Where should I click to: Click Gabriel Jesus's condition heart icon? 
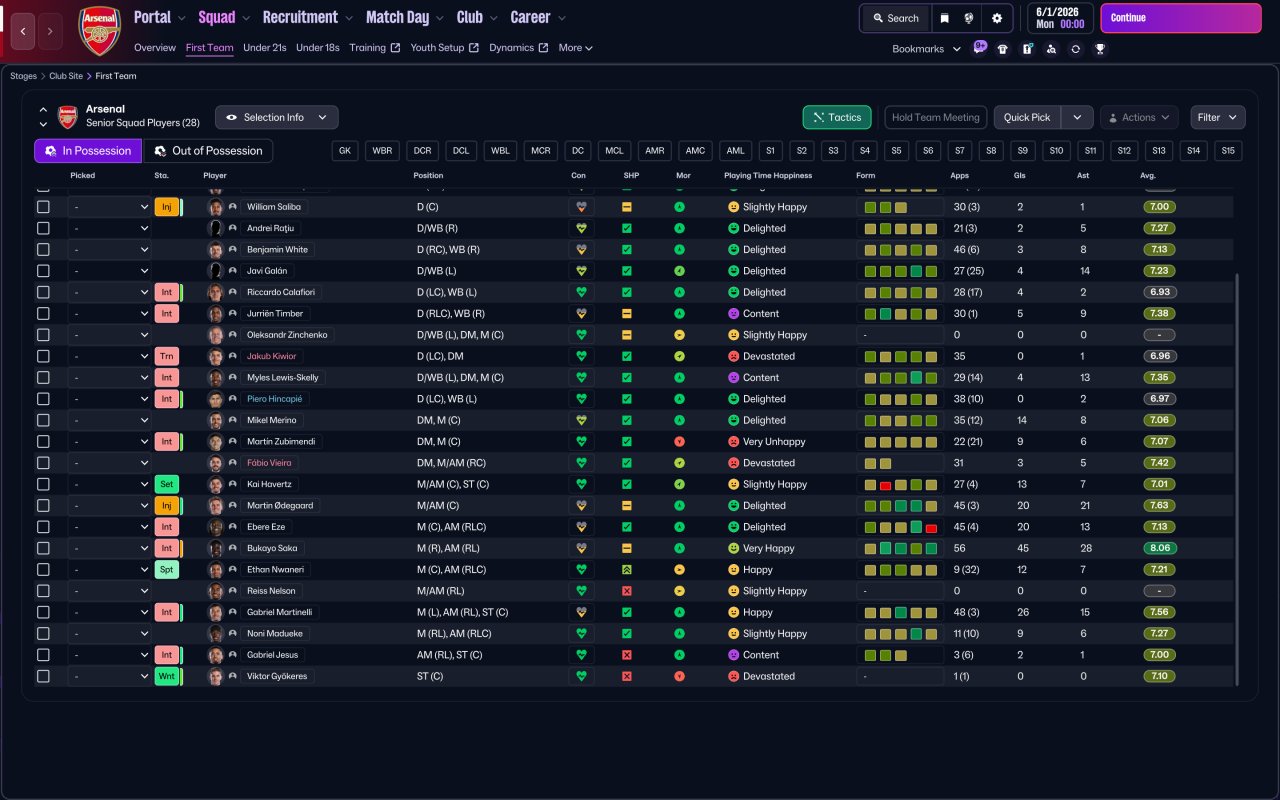tap(581, 655)
